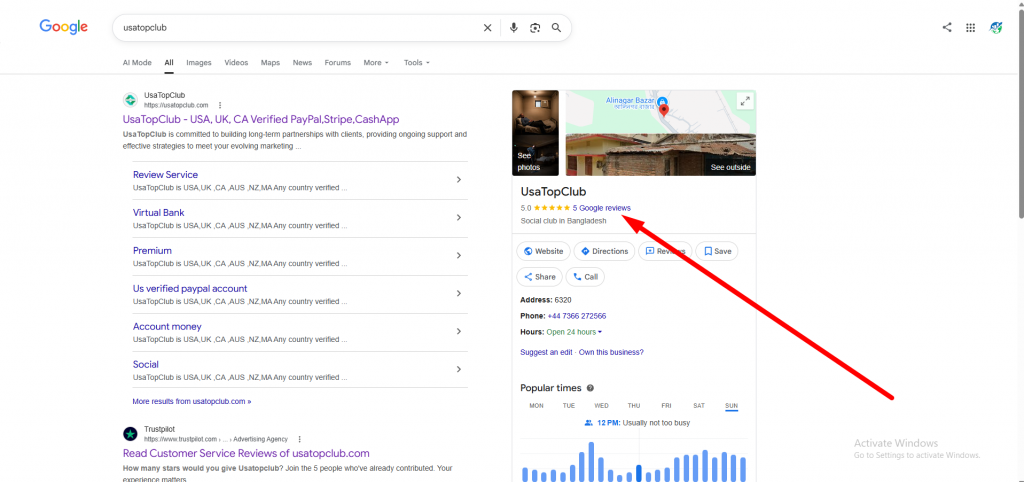Open 5 Google reviews link
Image resolution: width=1024 pixels, height=482 pixels.
601,208
